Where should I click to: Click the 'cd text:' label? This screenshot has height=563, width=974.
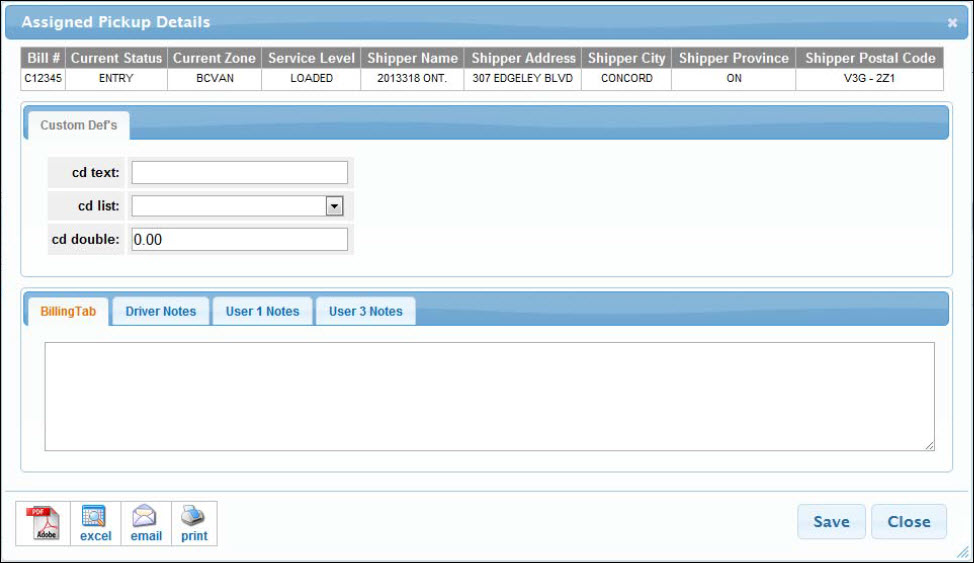[95, 173]
